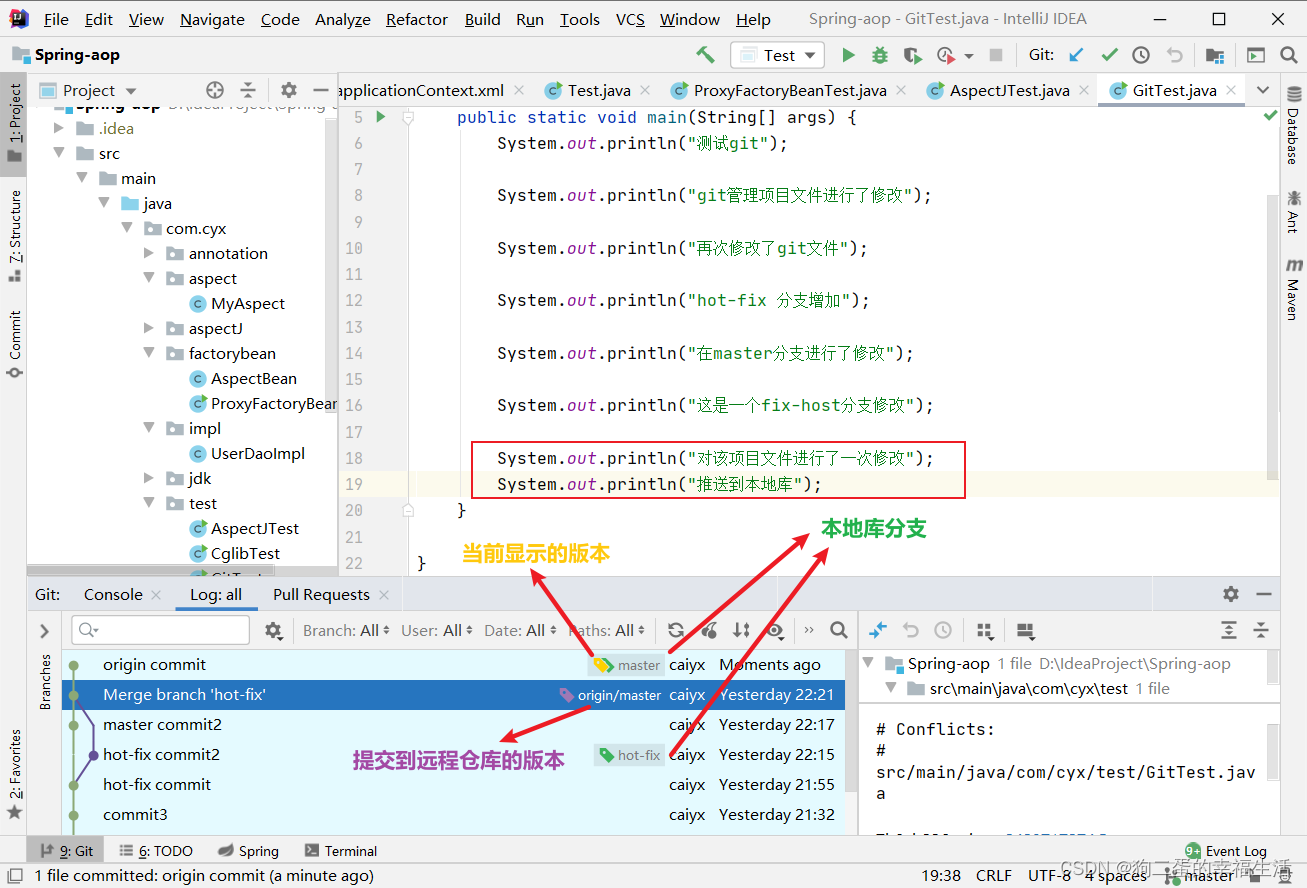Open Git log eye view options

tap(774, 630)
